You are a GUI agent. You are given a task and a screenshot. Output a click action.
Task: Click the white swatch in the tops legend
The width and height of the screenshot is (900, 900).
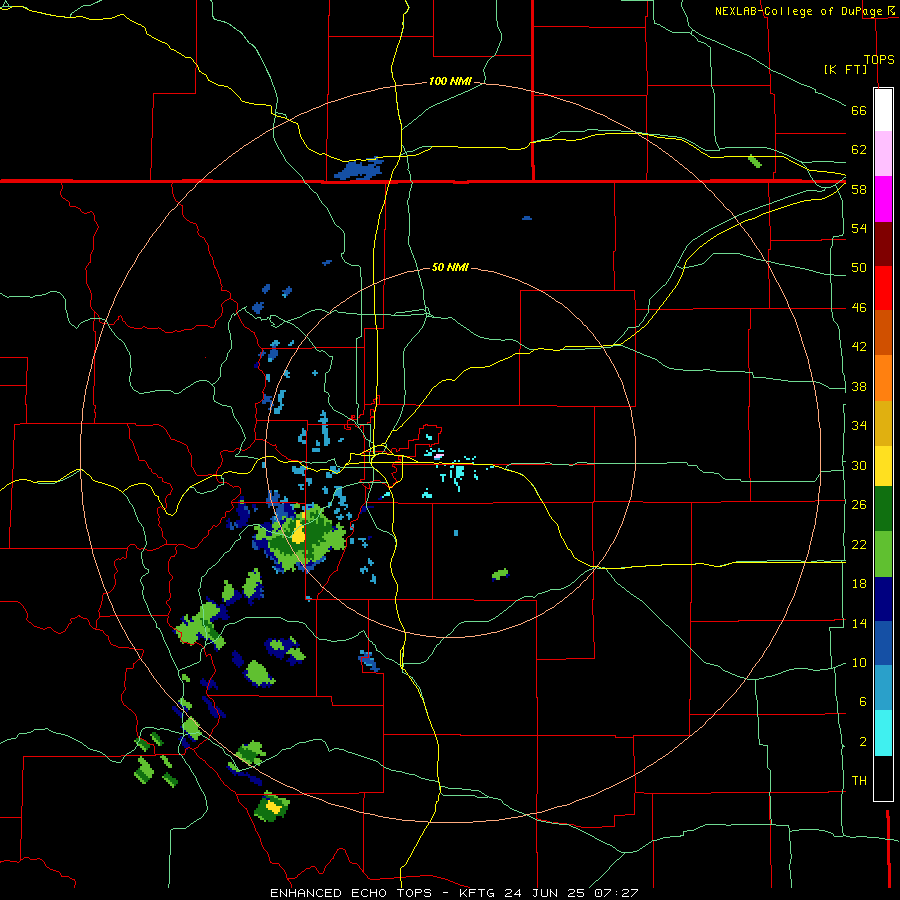point(883,110)
